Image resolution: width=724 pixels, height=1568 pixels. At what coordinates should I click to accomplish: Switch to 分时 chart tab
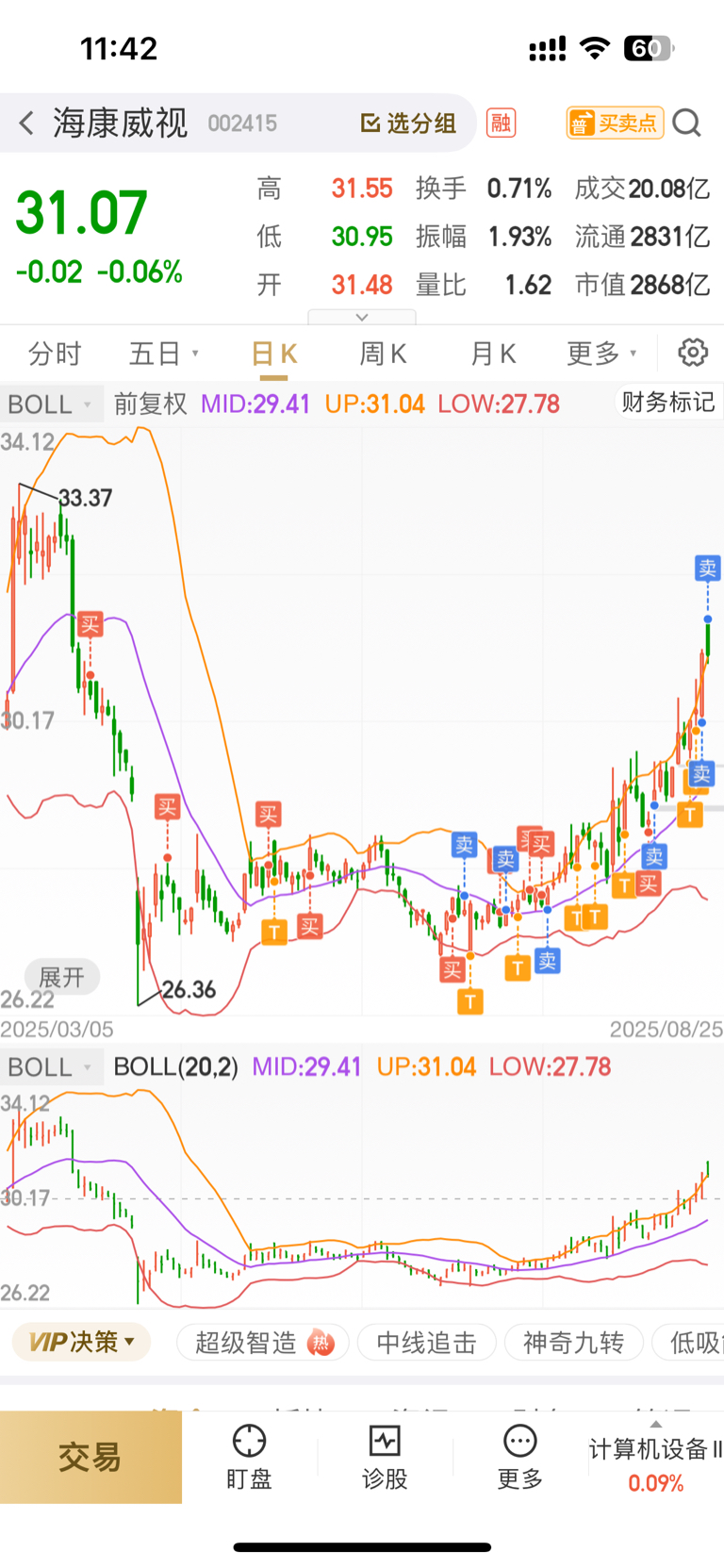(x=55, y=354)
